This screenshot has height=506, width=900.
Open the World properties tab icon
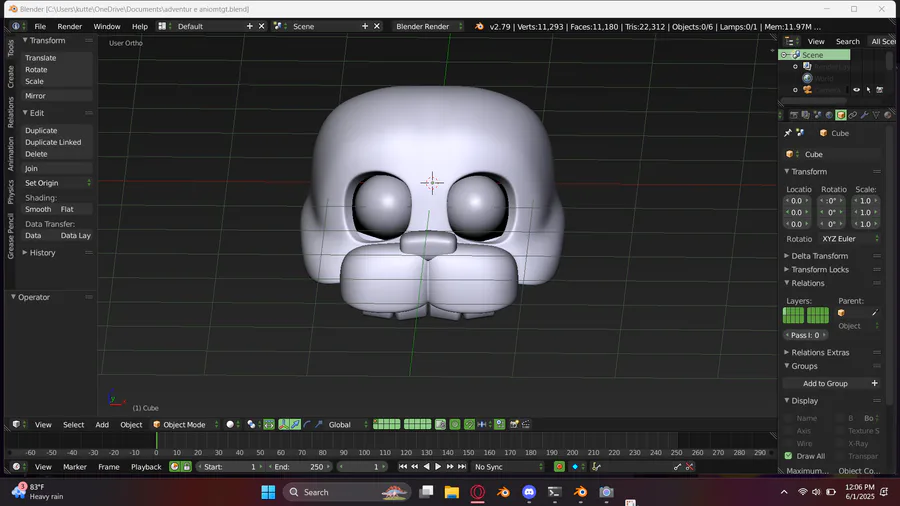click(x=829, y=115)
